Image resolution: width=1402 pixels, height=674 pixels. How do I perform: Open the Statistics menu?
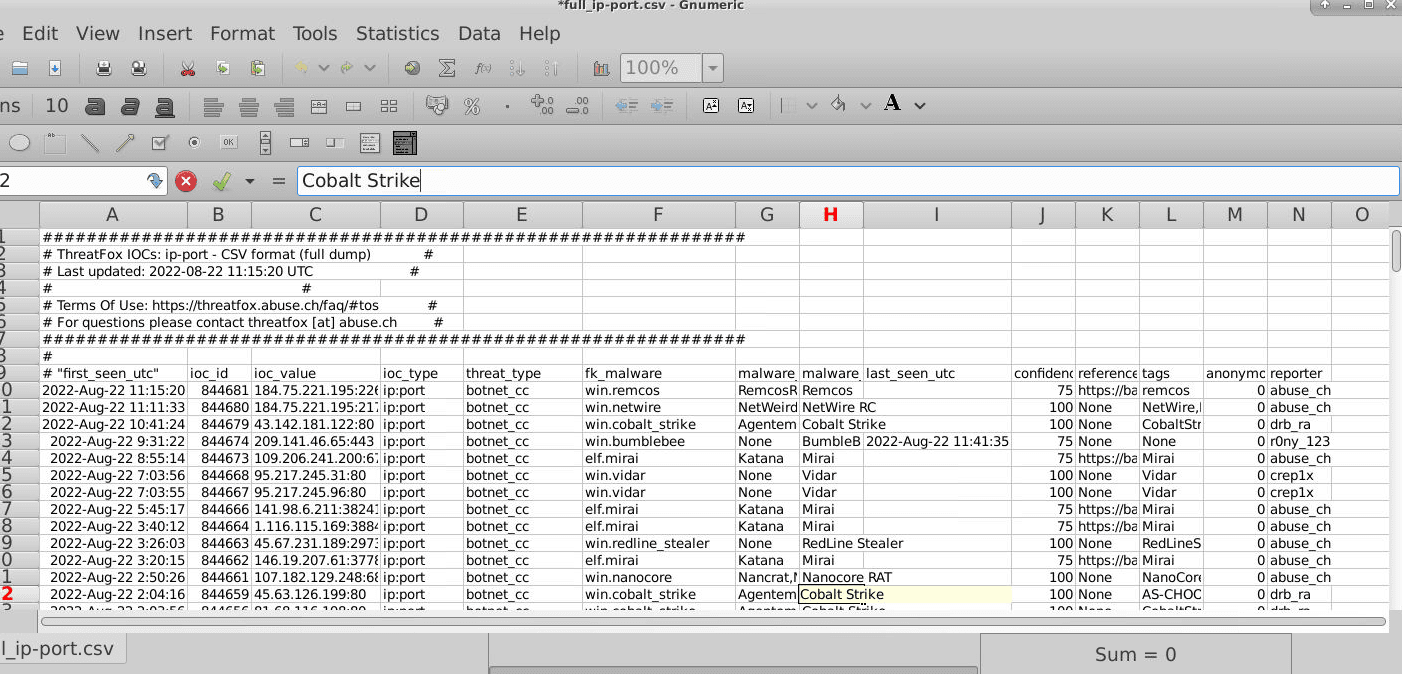[397, 33]
